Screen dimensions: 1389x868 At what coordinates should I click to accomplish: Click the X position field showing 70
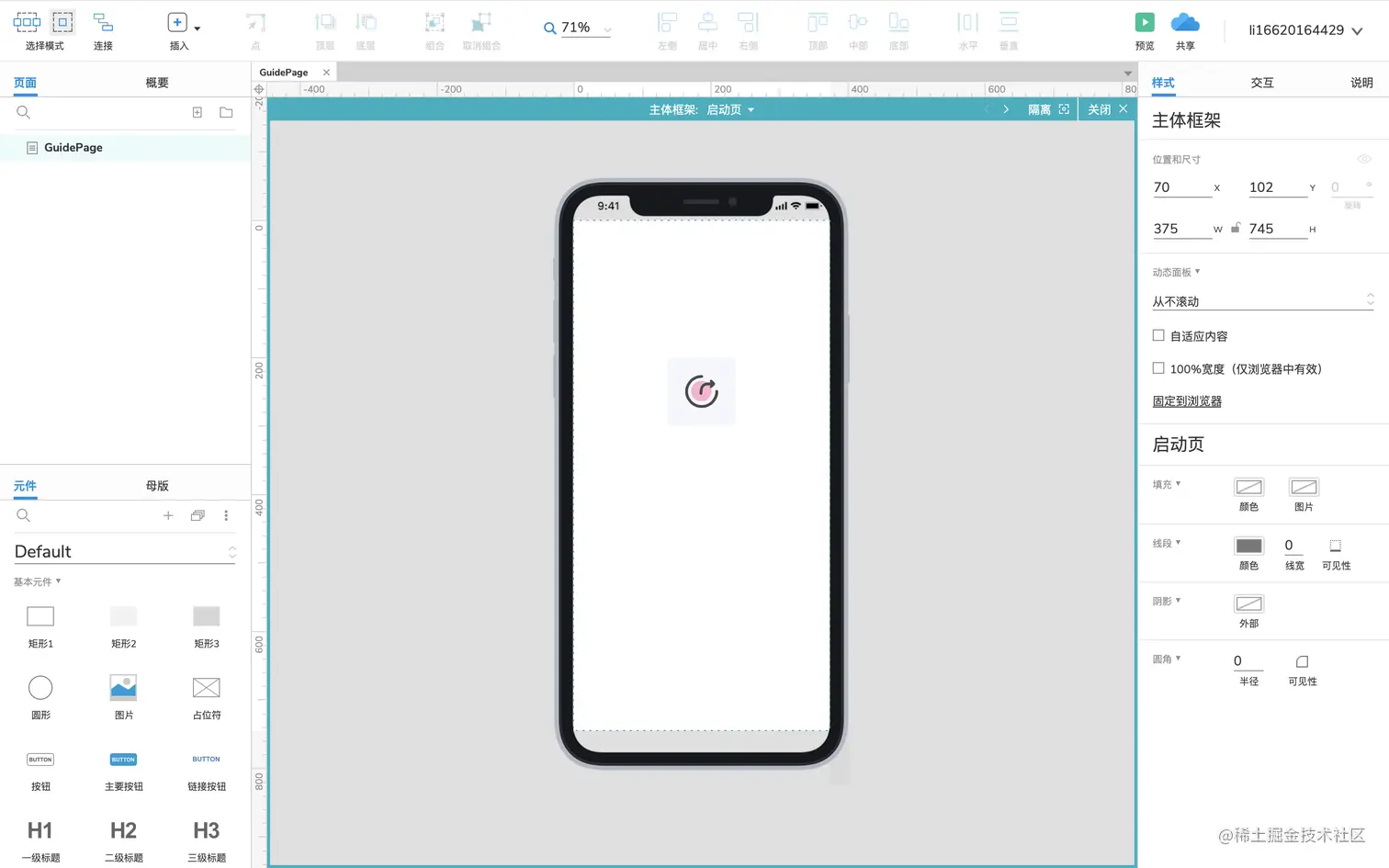coord(1182,187)
